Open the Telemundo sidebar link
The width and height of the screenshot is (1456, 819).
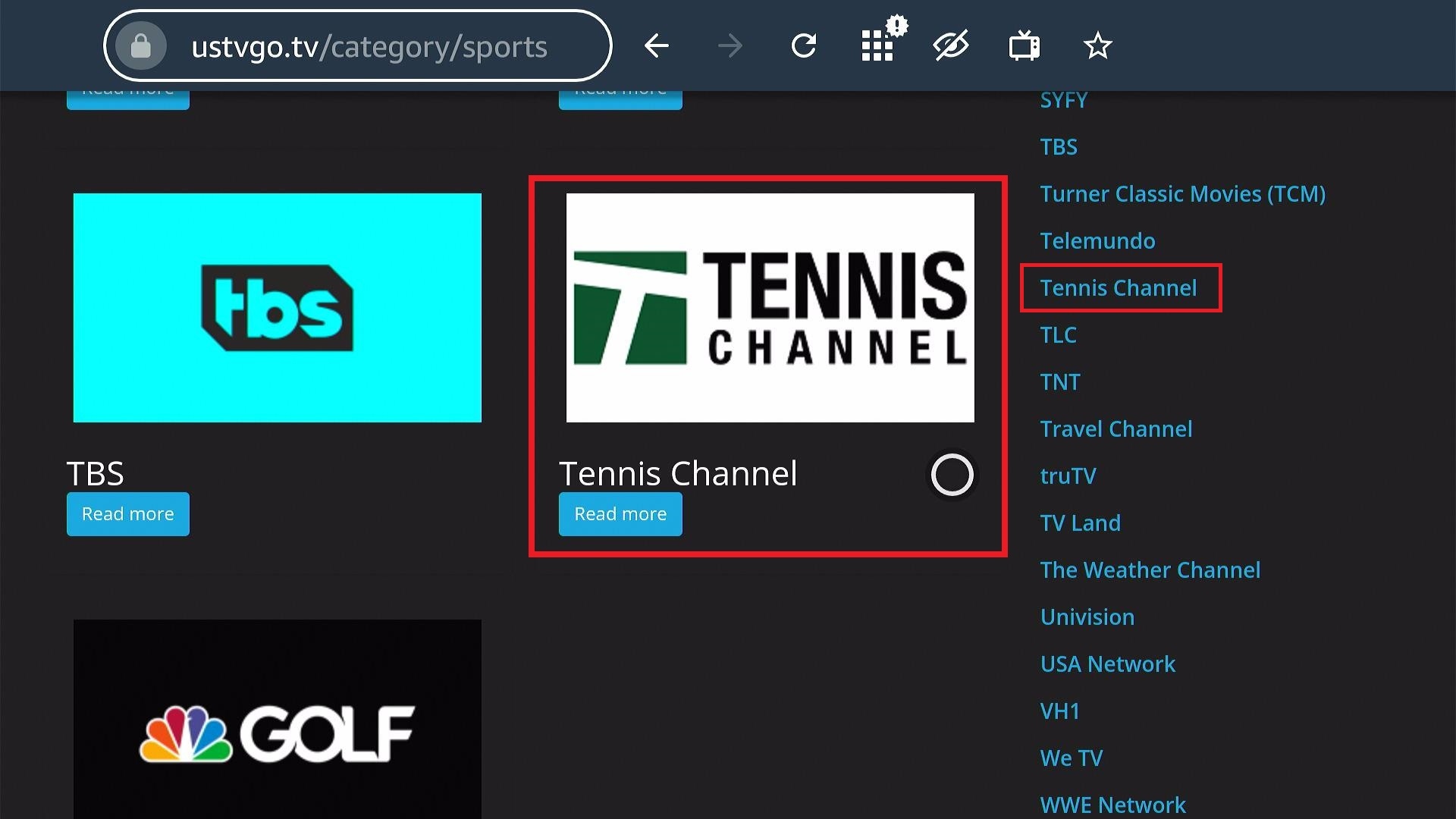pyautogui.click(x=1097, y=241)
